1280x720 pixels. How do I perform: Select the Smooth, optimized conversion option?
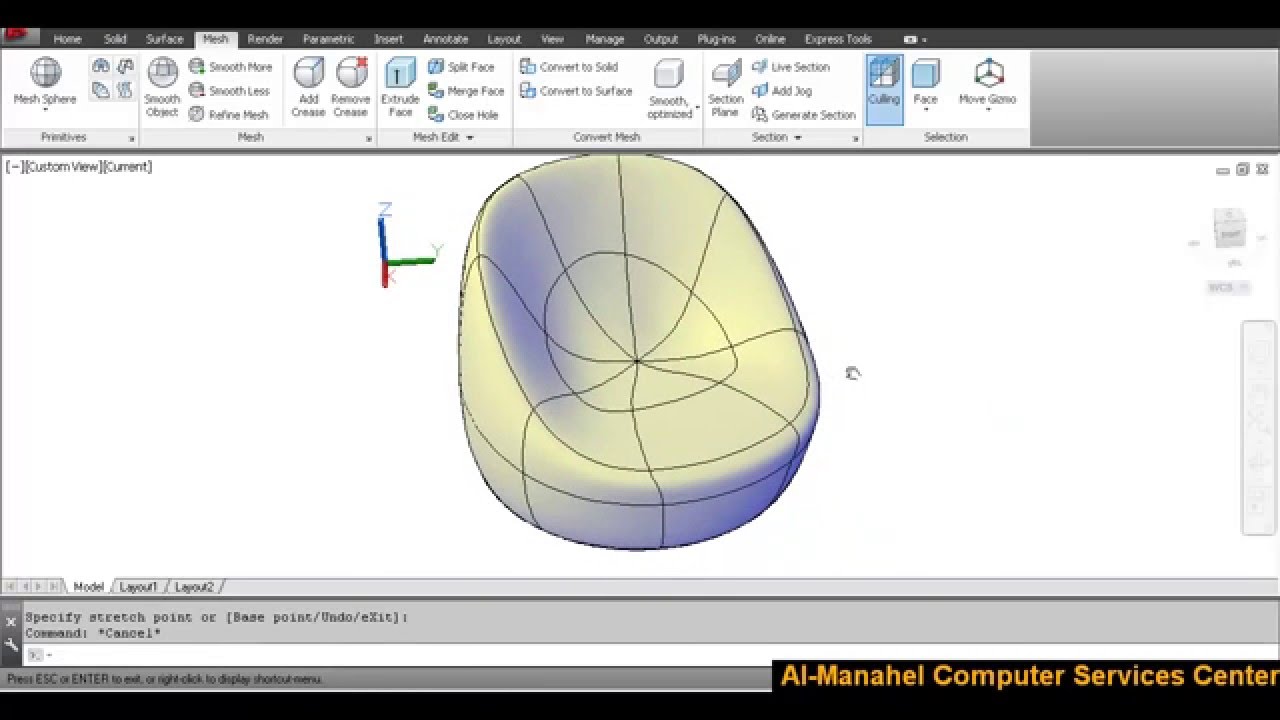669,88
